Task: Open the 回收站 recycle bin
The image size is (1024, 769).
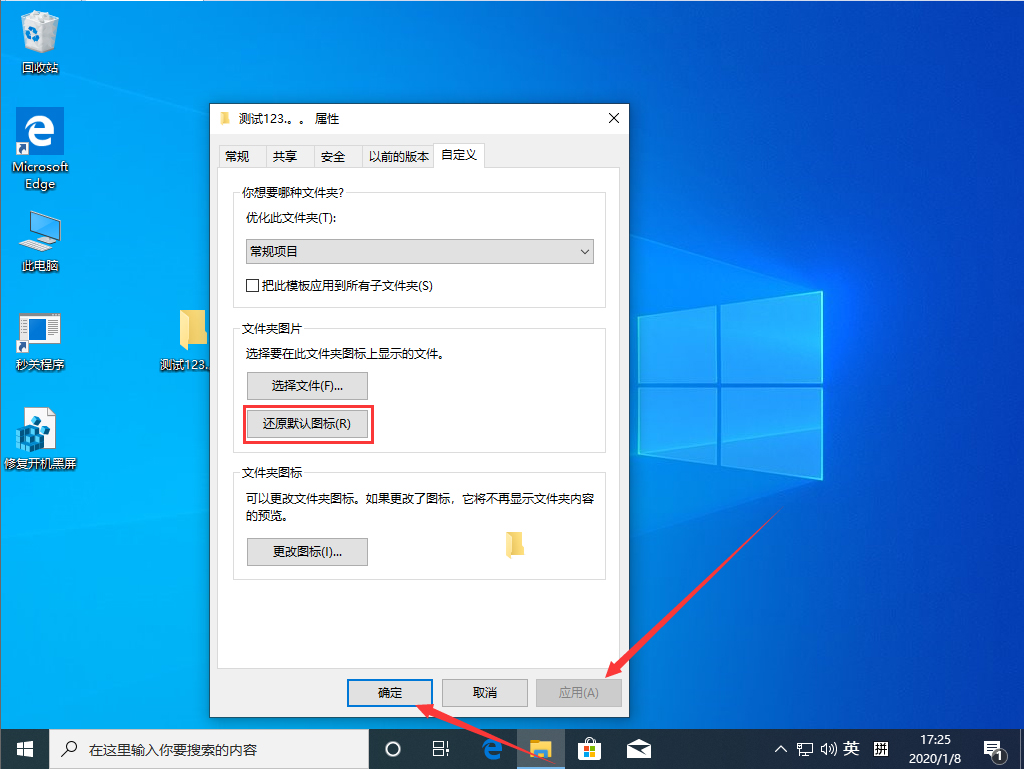Action: [x=39, y=33]
